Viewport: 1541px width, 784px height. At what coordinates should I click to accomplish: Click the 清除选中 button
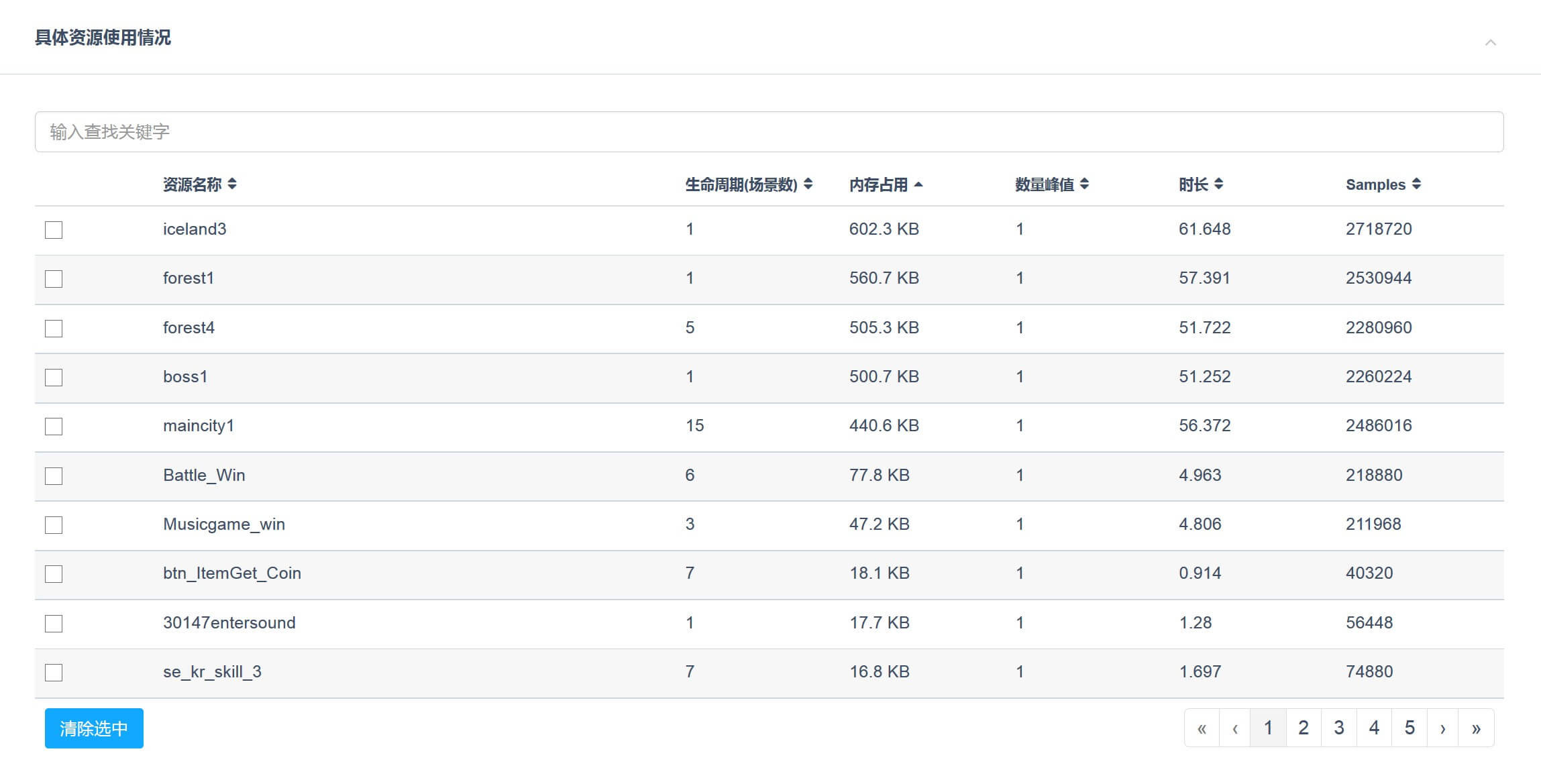pyautogui.click(x=94, y=728)
